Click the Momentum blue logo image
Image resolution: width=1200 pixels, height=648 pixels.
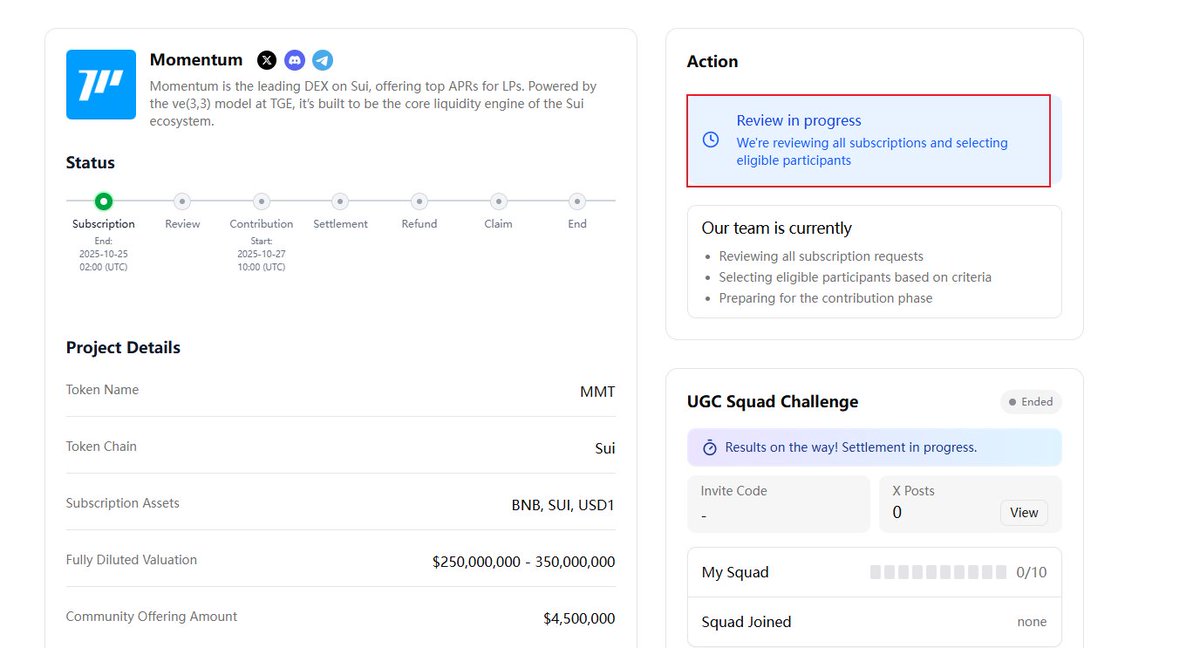(x=101, y=85)
